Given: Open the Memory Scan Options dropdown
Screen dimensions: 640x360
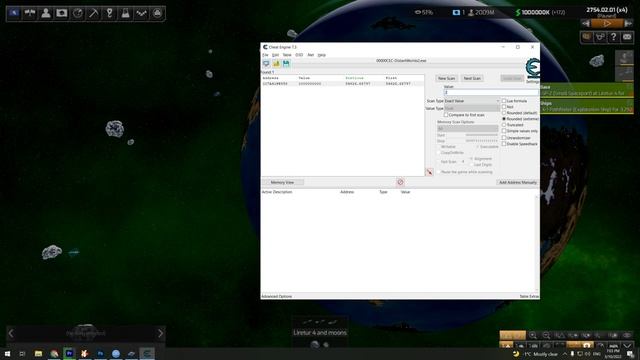Looking at the screenshot, I should click(x=467, y=129).
